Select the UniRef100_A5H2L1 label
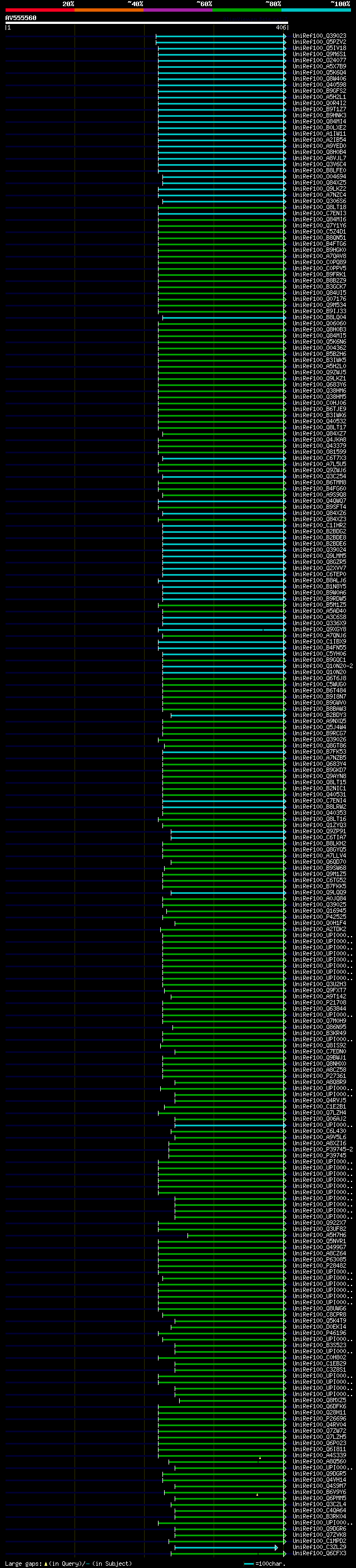The image size is (356, 1568). 319,97
